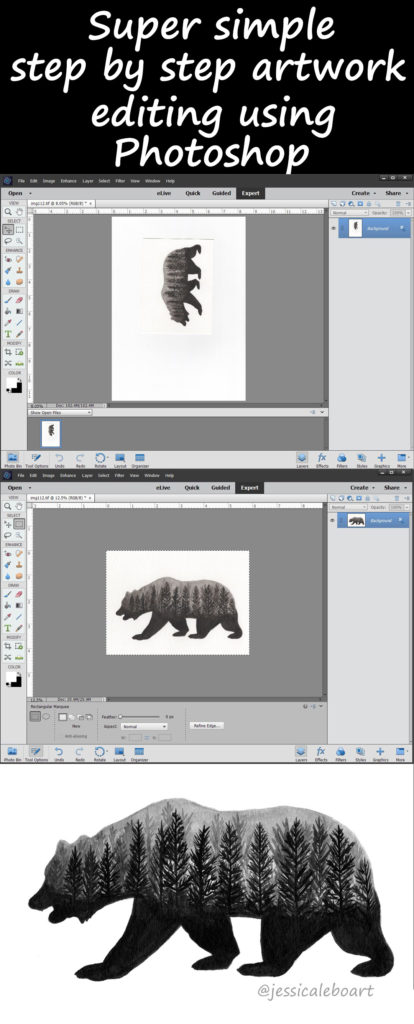Viewport: 414px width, 1024px height.
Task: Select the Type tool in the upper window toolbox
Action: point(8,334)
